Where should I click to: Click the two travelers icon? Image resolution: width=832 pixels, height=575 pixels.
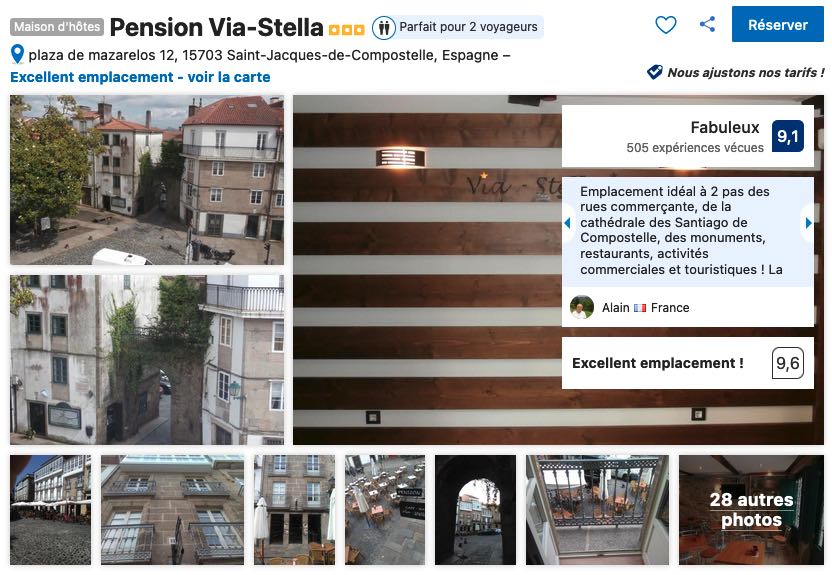click(384, 27)
